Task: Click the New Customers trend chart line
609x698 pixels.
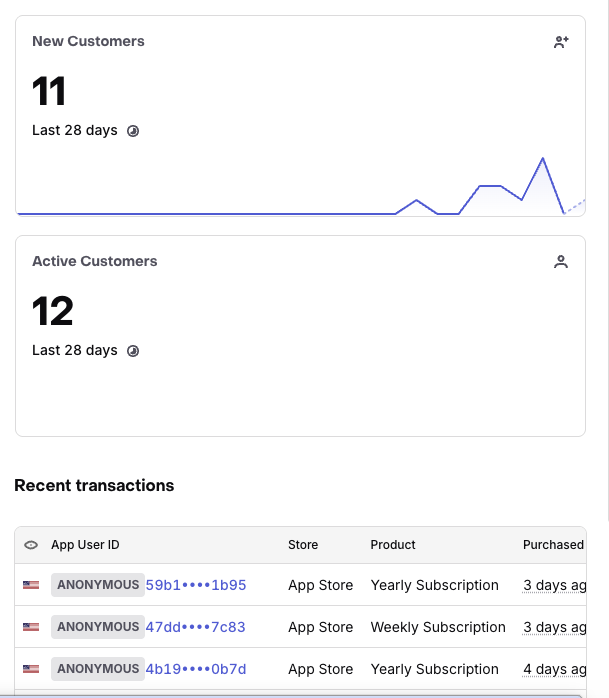Action: tap(301, 187)
